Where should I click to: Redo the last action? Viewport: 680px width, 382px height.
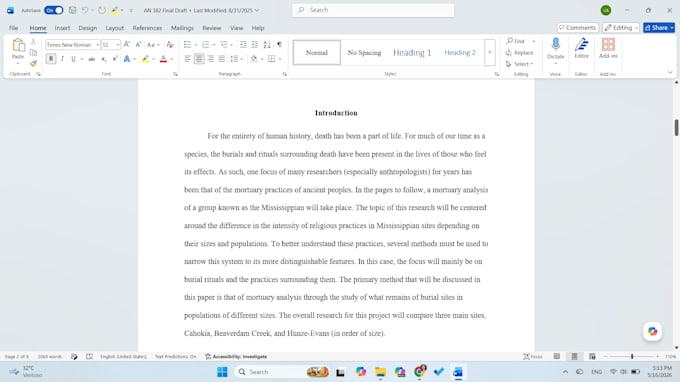pos(101,10)
